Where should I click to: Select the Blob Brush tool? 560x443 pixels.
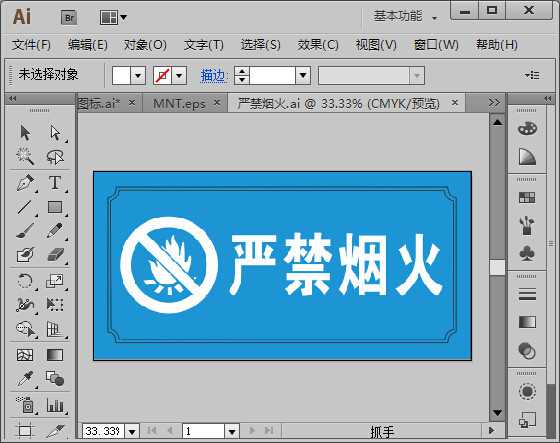click(25, 255)
